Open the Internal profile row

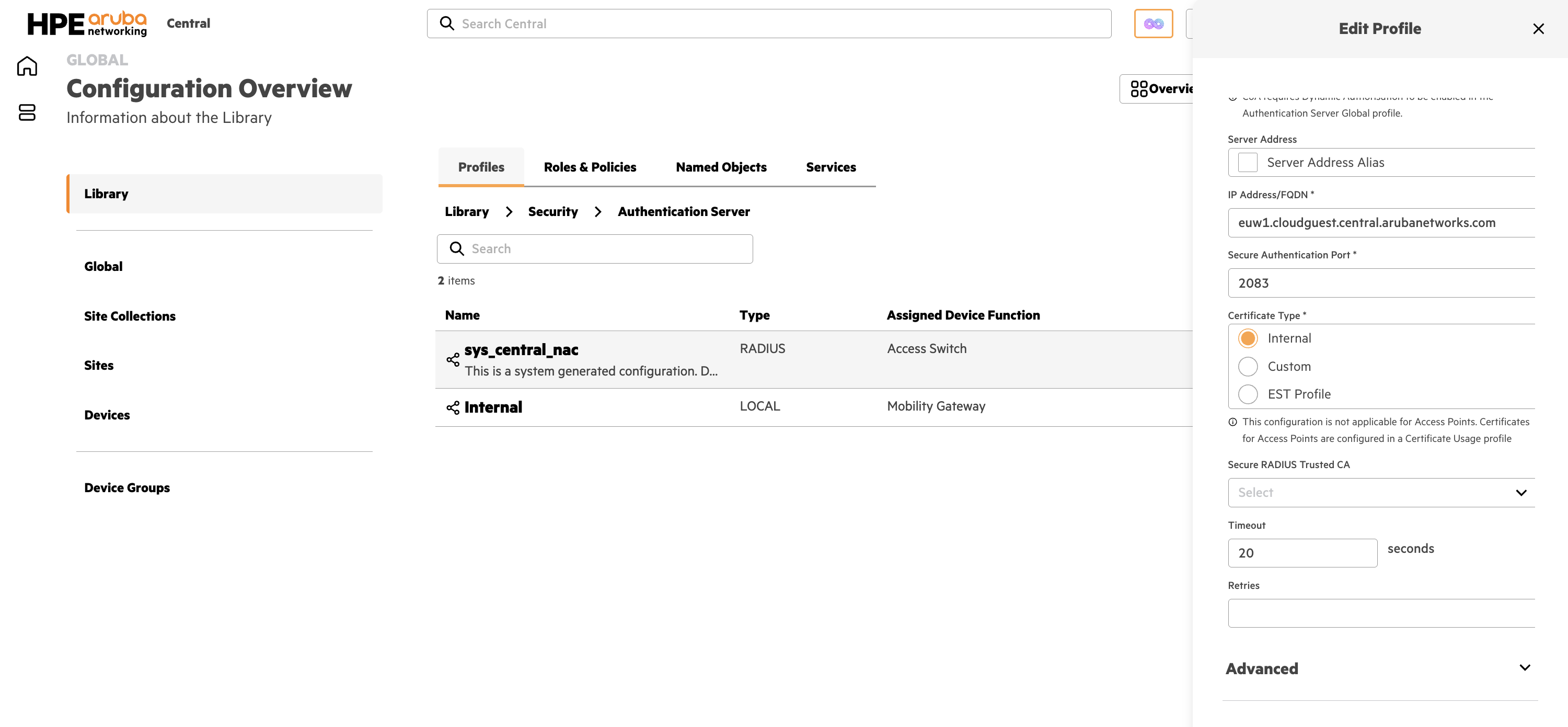click(x=813, y=407)
